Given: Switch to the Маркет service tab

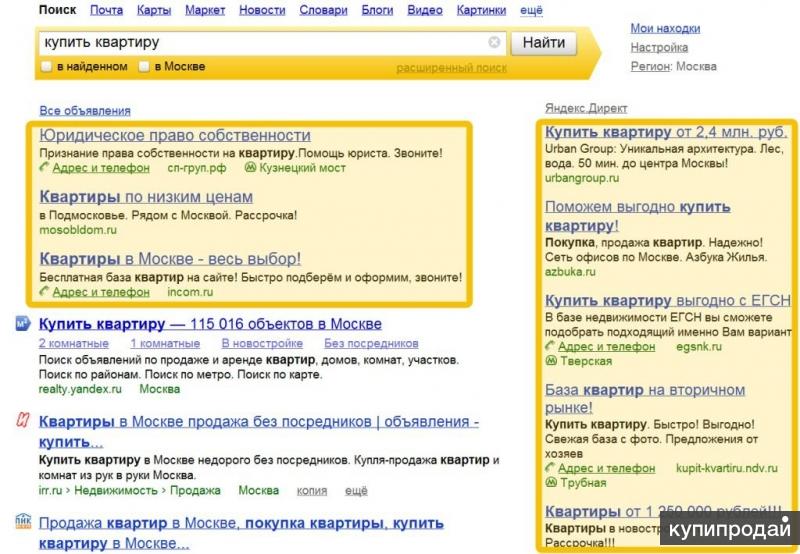Looking at the screenshot, I should 205,10.
